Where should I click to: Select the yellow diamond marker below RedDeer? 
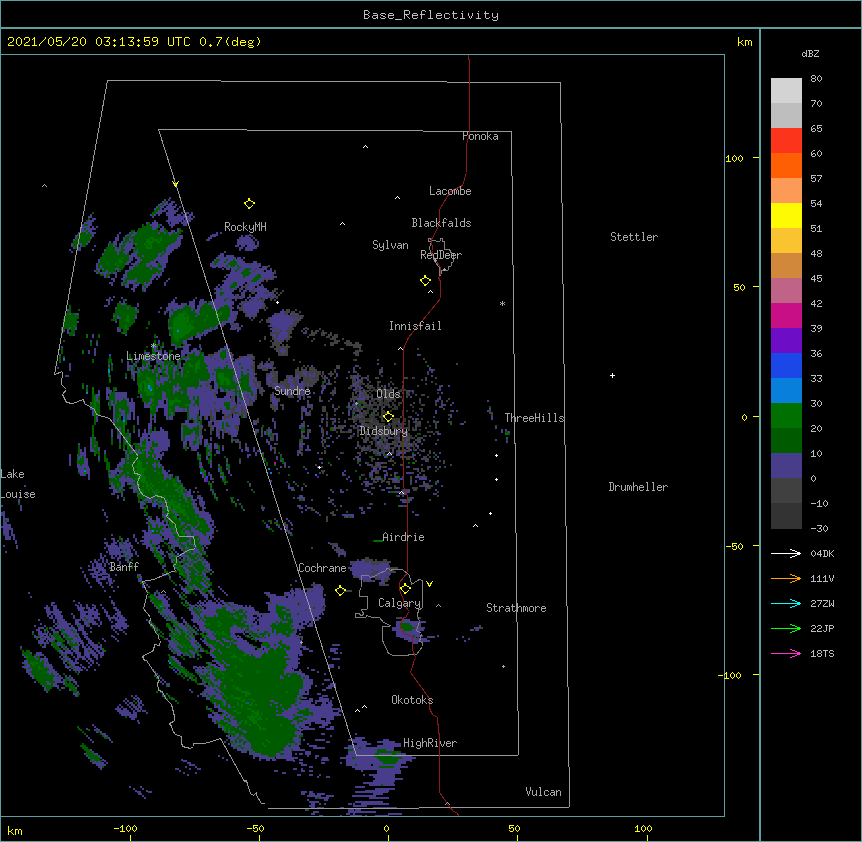tap(425, 281)
